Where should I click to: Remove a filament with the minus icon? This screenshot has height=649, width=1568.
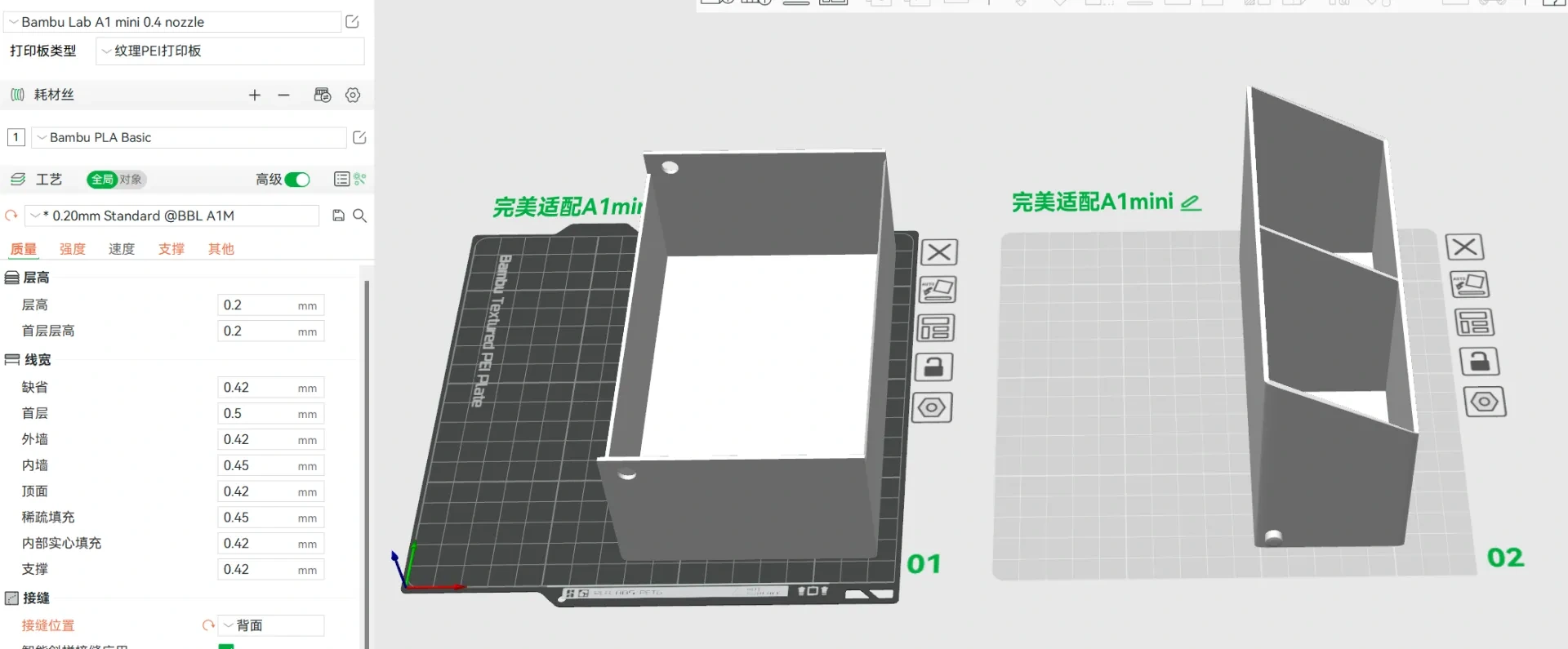tap(283, 96)
